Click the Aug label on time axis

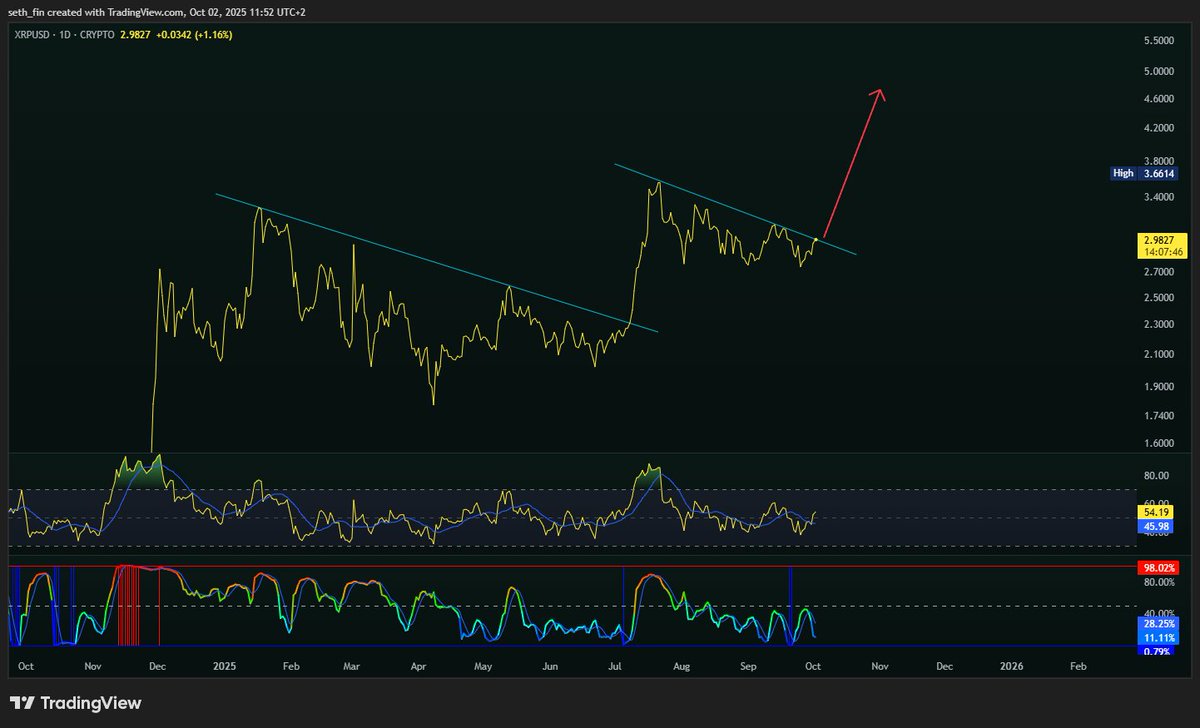click(682, 665)
